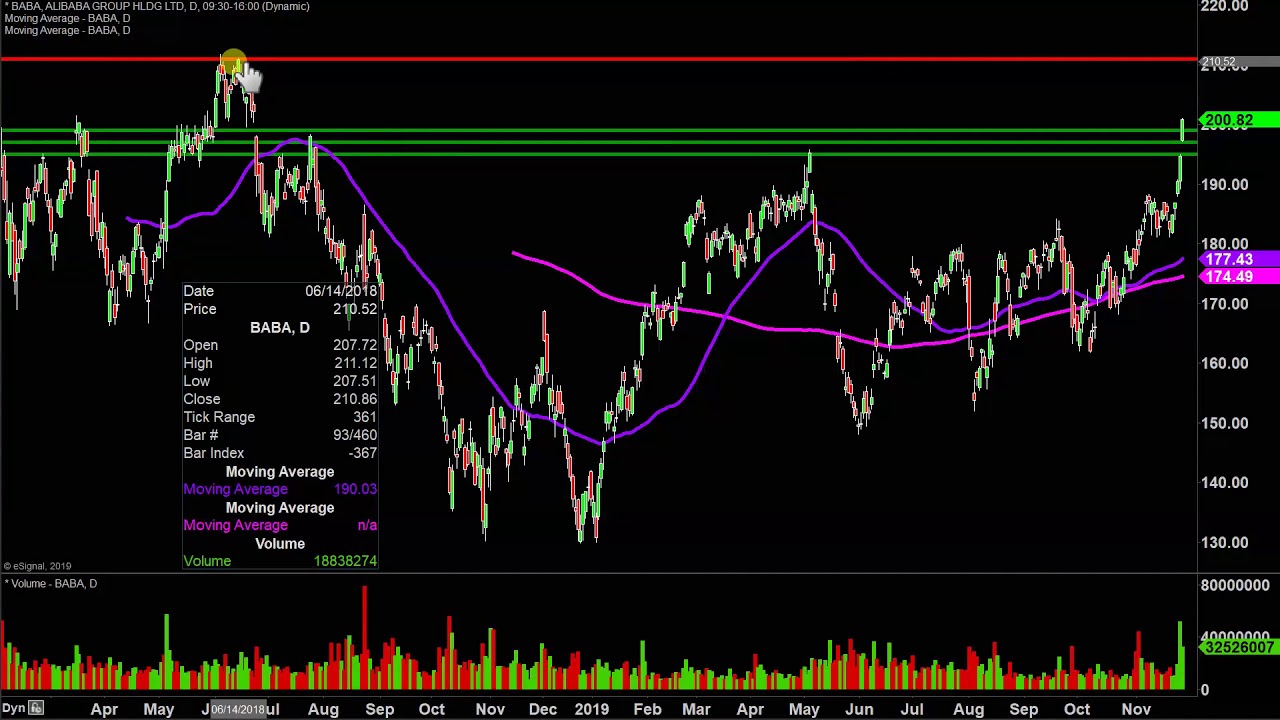The height and width of the screenshot is (720, 1280).
Task: Click the Tick Range 361 row
Action: (280, 417)
